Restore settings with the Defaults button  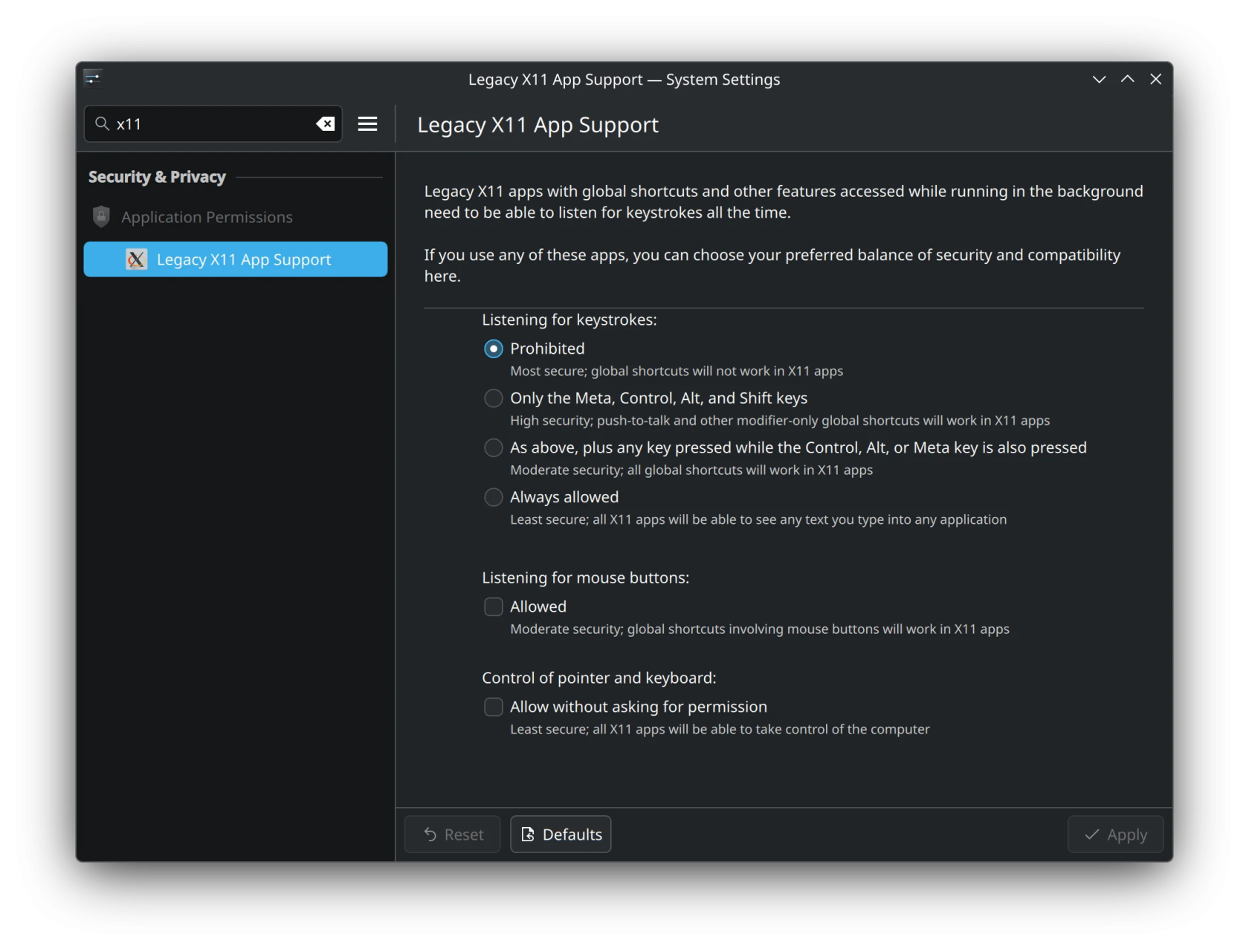tap(561, 834)
